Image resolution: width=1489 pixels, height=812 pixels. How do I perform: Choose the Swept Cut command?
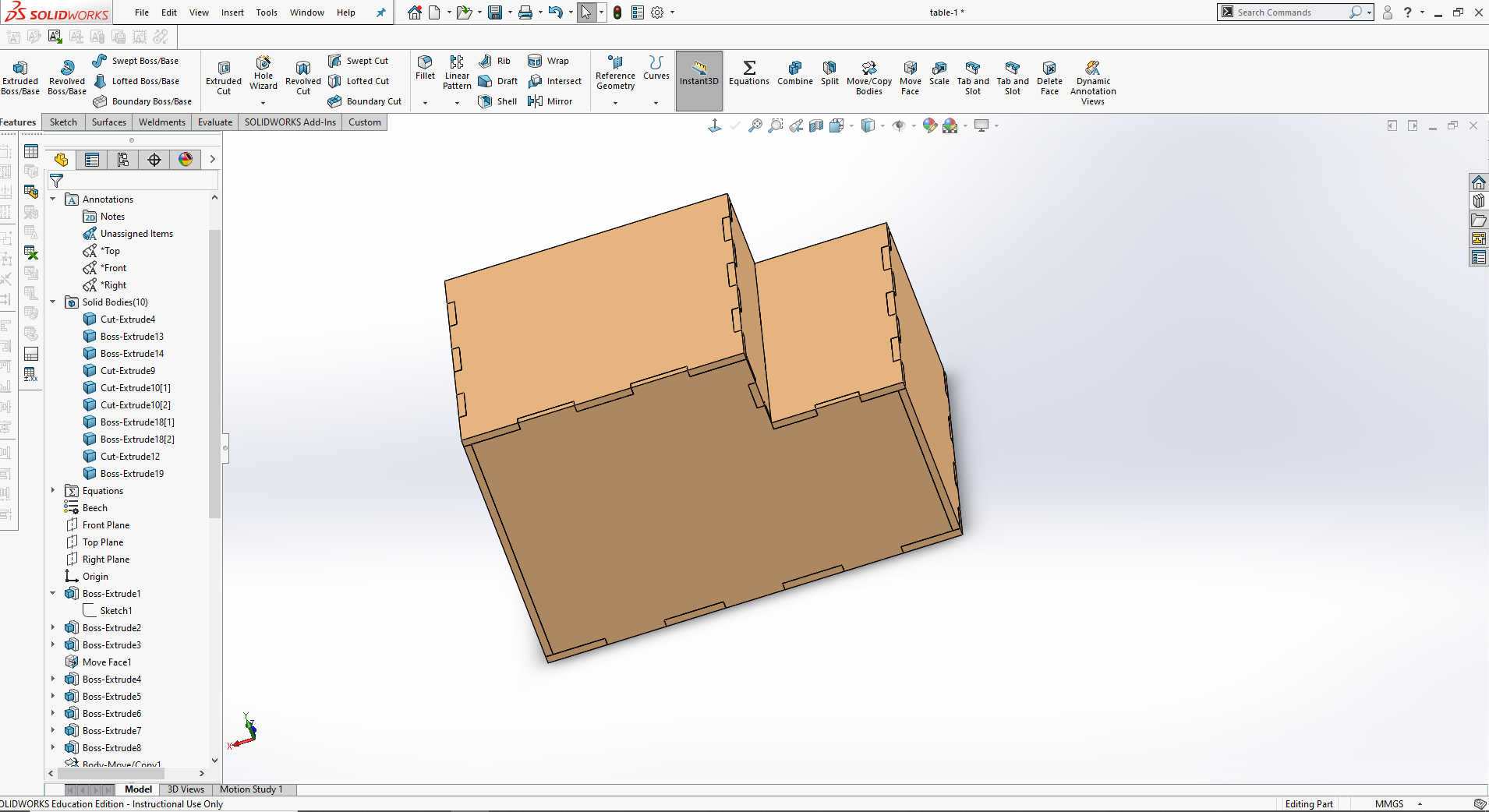click(x=358, y=61)
